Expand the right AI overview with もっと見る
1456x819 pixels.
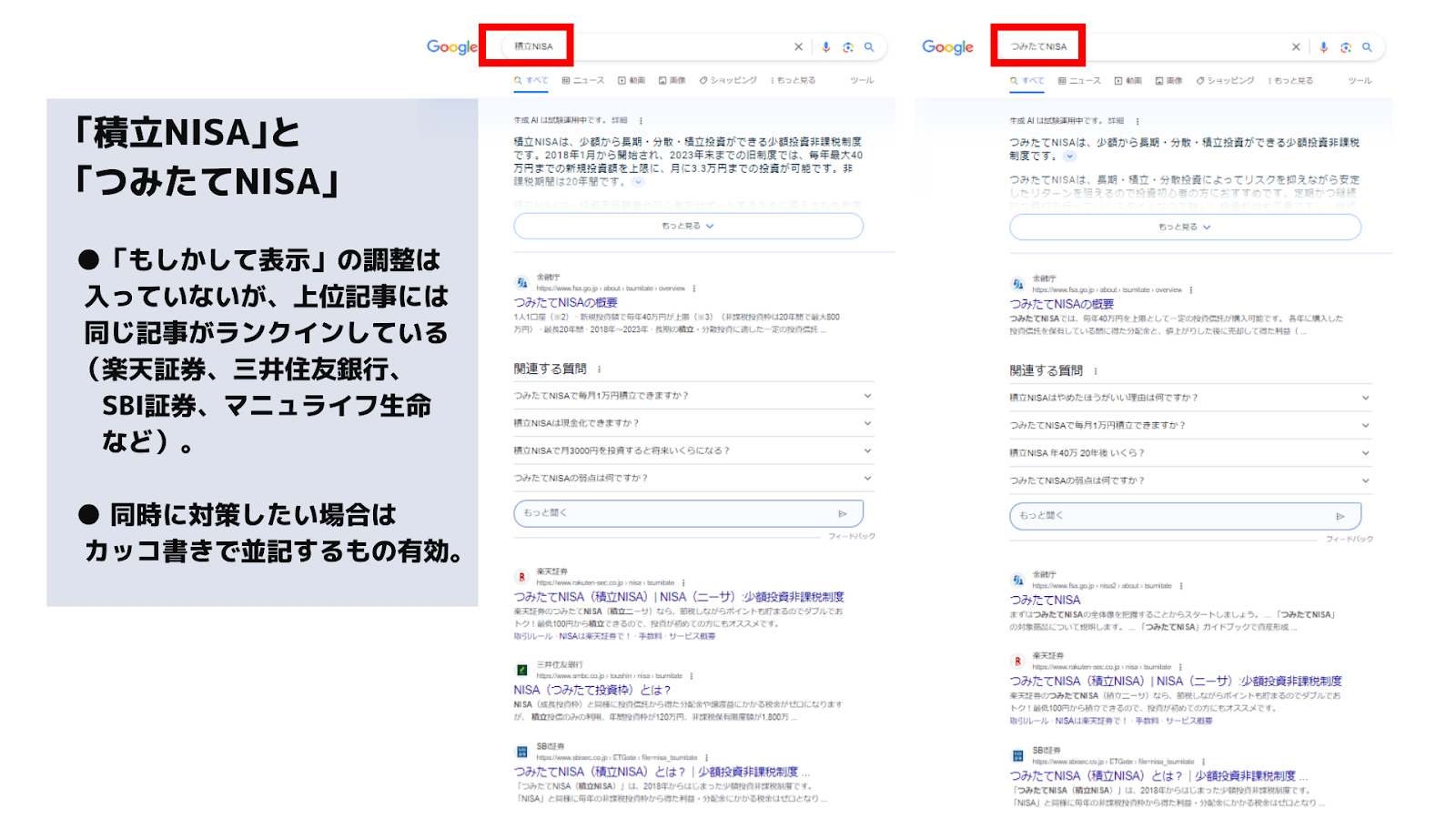point(1185,227)
